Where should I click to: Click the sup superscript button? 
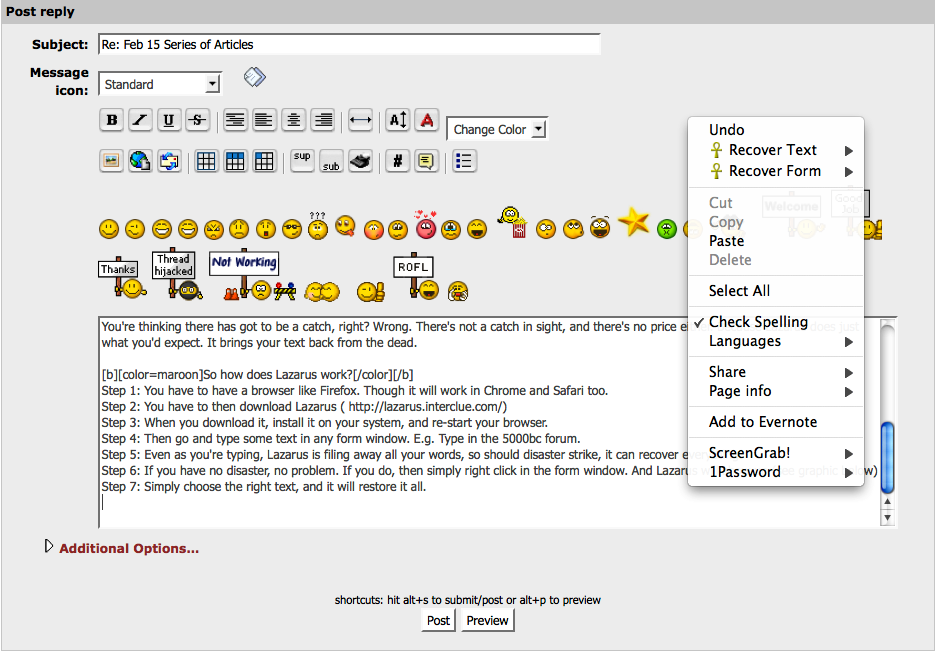click(302, 161)
